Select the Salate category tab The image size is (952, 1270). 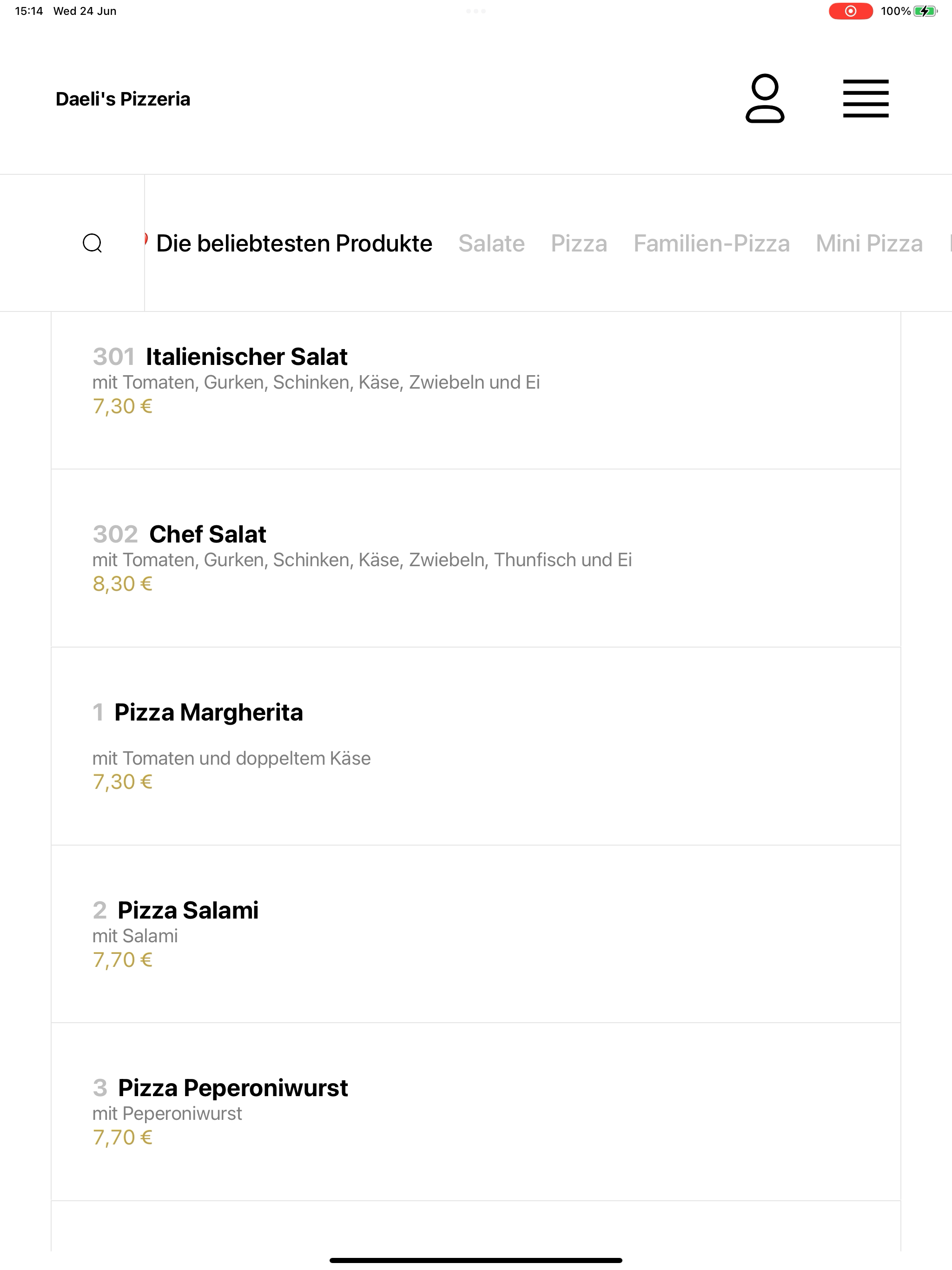click(491, 244)
